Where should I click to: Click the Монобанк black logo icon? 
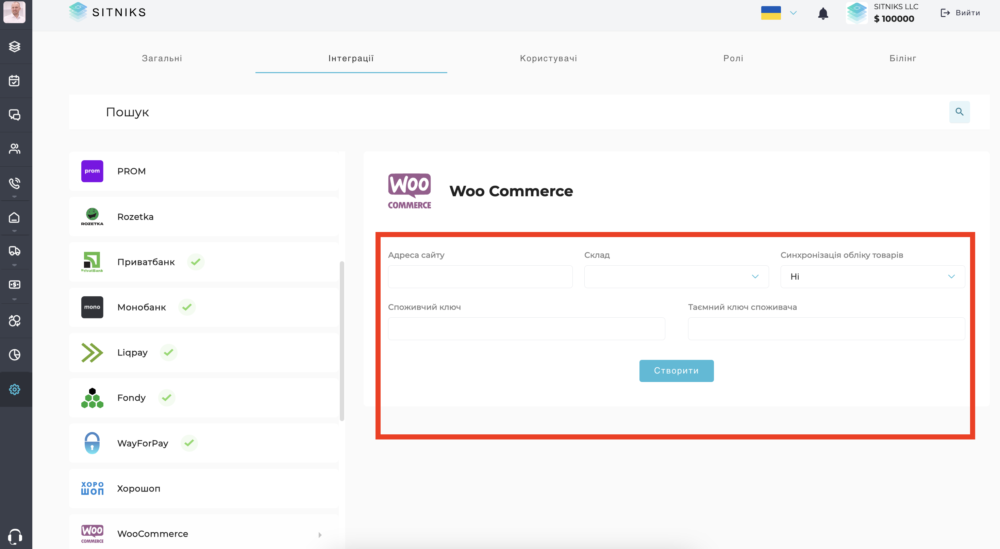(92, 307)
